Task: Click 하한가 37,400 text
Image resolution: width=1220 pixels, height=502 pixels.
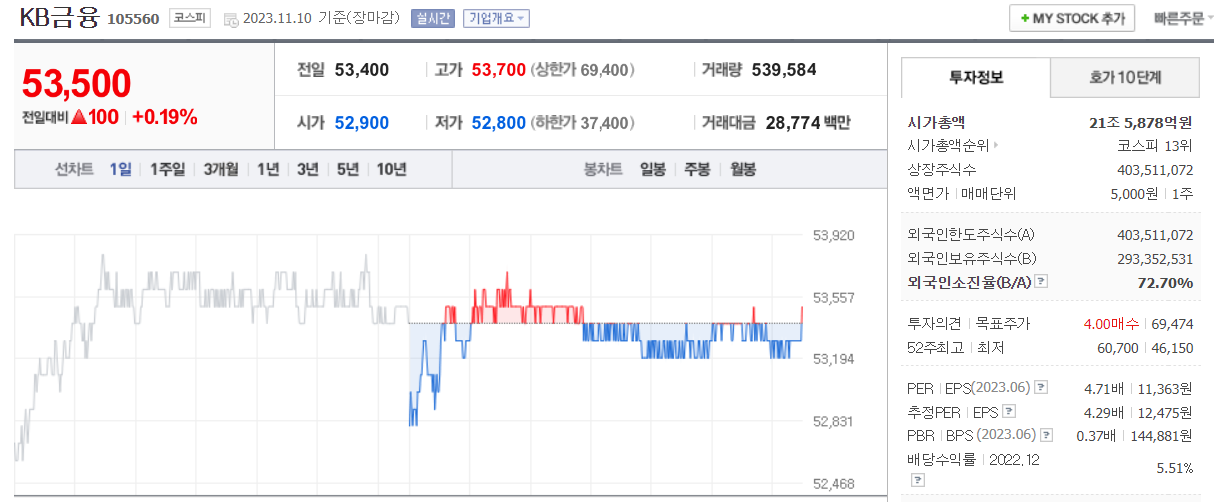Action: point(583,123)
